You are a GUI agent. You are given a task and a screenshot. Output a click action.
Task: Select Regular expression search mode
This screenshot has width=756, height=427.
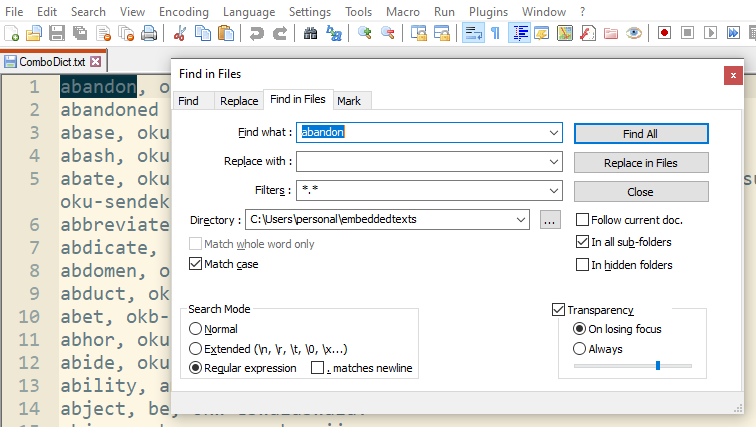click(195, 368)
